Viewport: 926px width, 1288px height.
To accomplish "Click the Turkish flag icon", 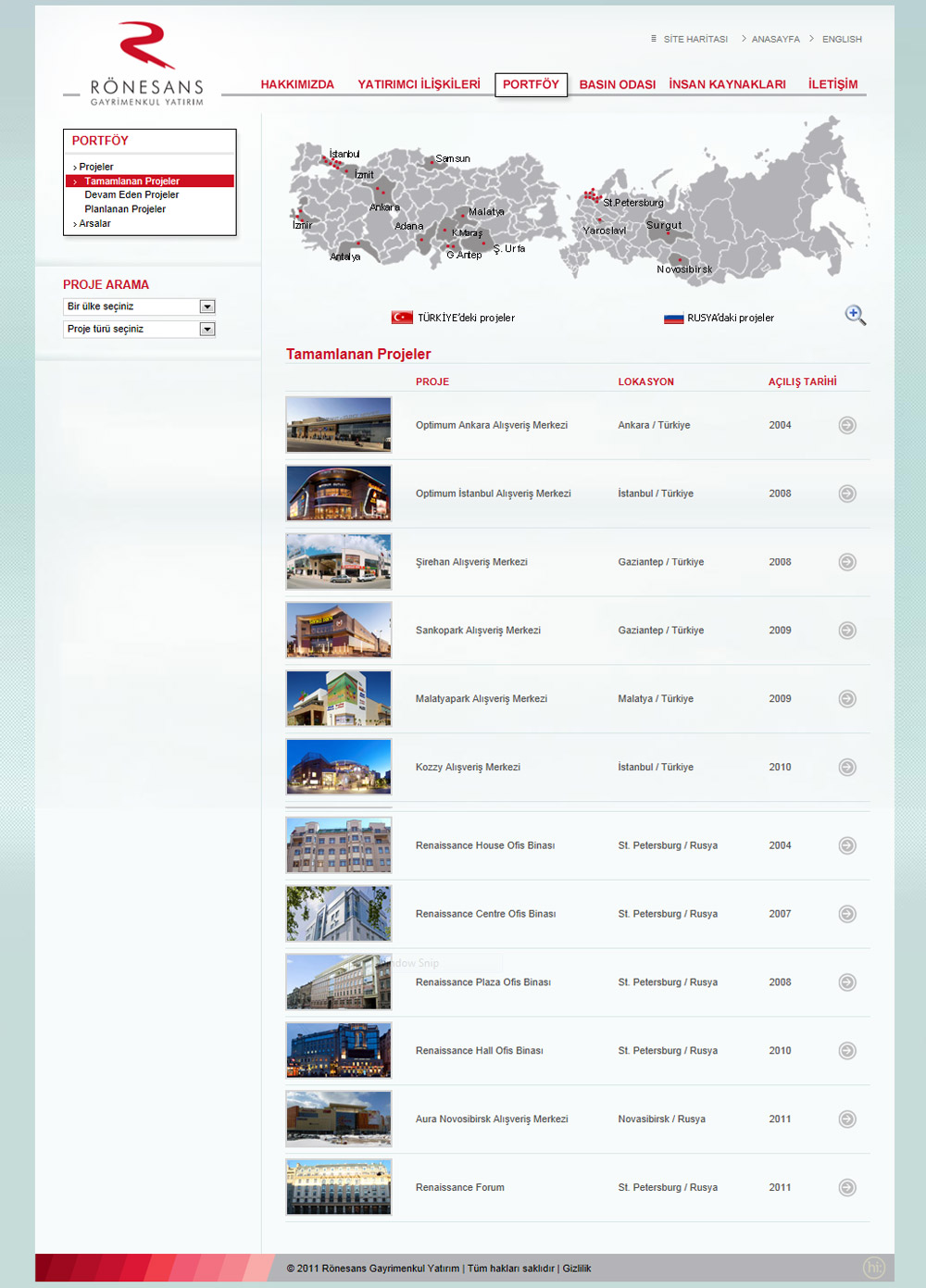I will click(402, 318).
